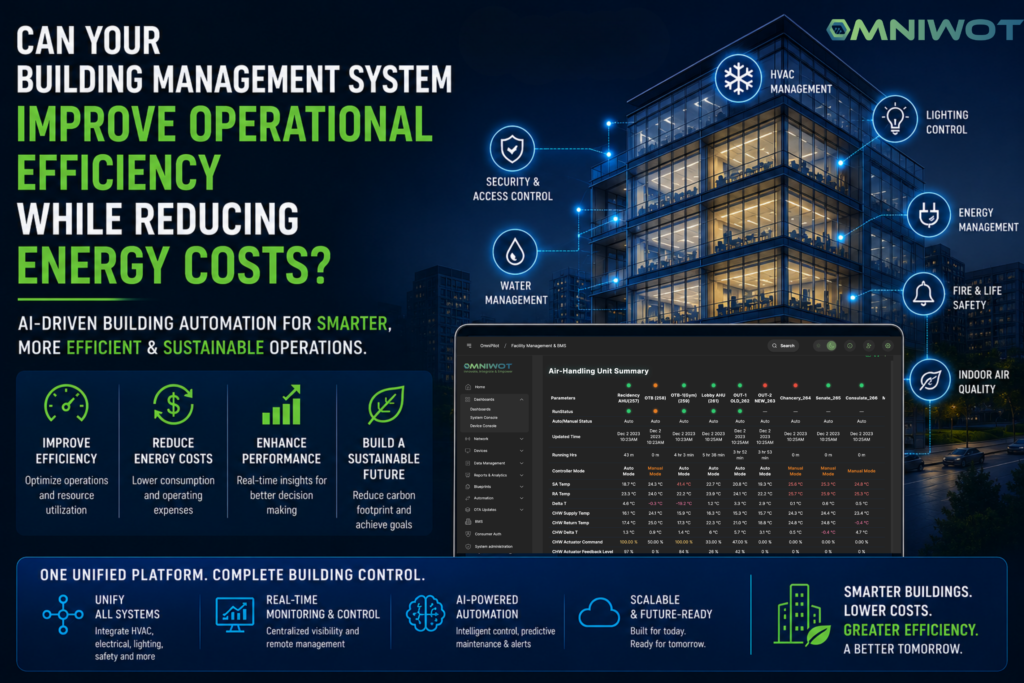This screenshot has height=683, width=1024.
Task: Open Consumer Auth in the sidebar
Action: click(x=483, y=533)
